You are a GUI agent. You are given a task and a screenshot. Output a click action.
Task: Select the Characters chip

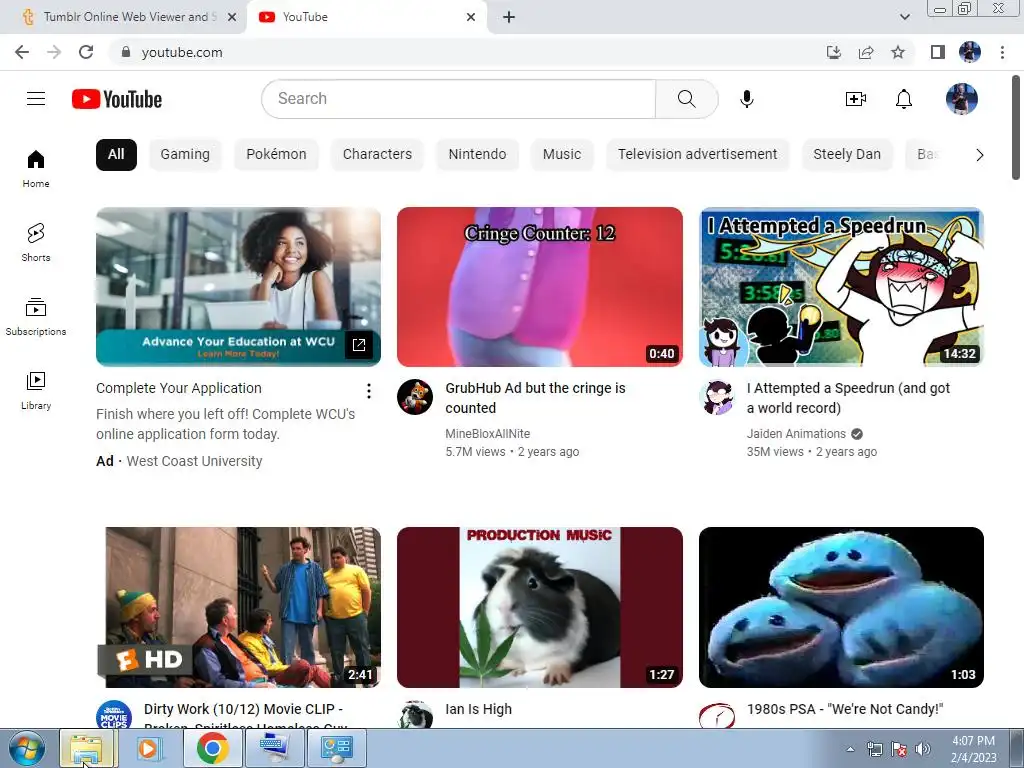point(377,155)
